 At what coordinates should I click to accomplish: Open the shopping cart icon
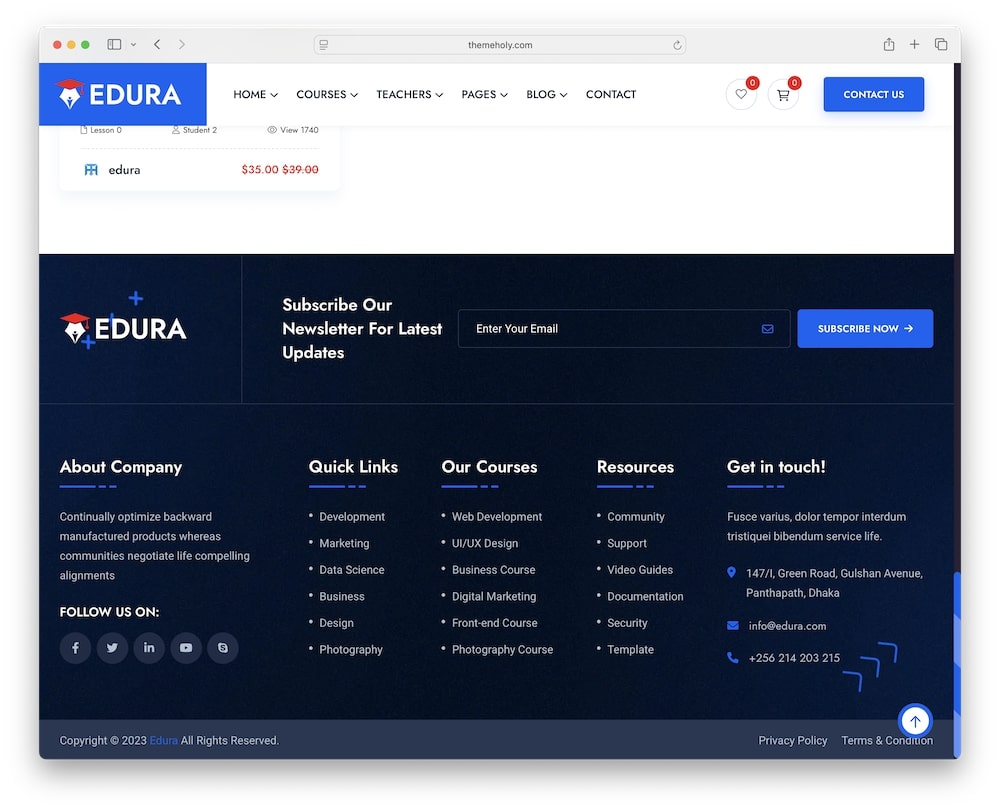tap(783, 94)
